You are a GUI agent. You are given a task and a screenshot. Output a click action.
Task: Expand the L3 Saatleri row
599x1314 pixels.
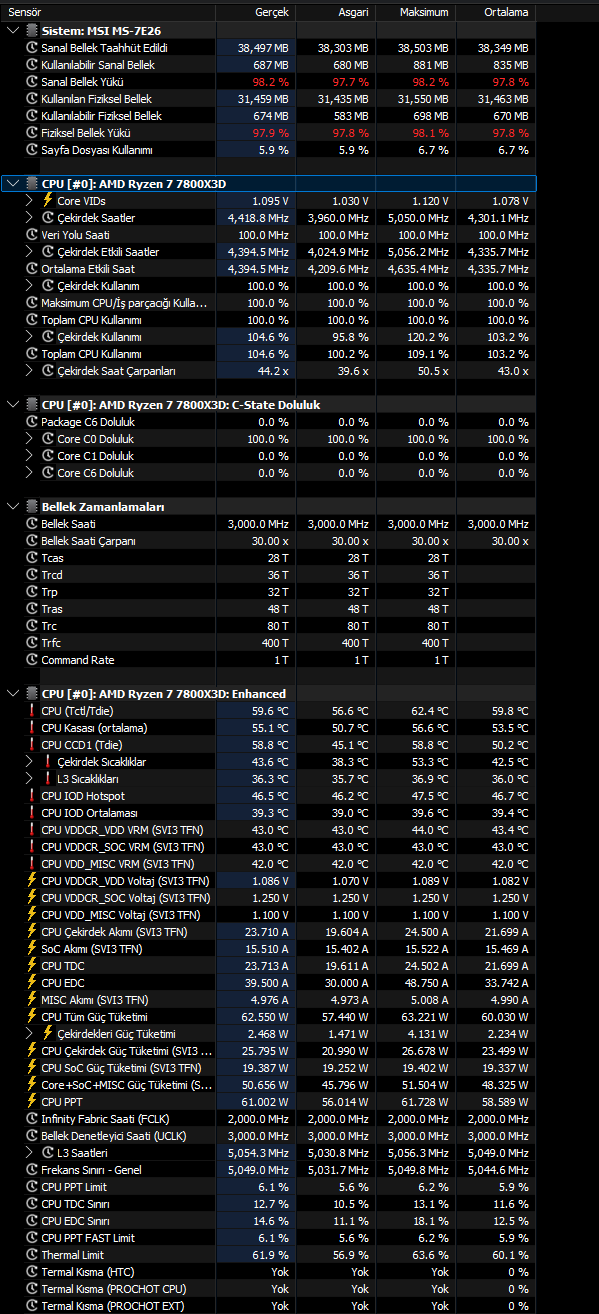29,1153
